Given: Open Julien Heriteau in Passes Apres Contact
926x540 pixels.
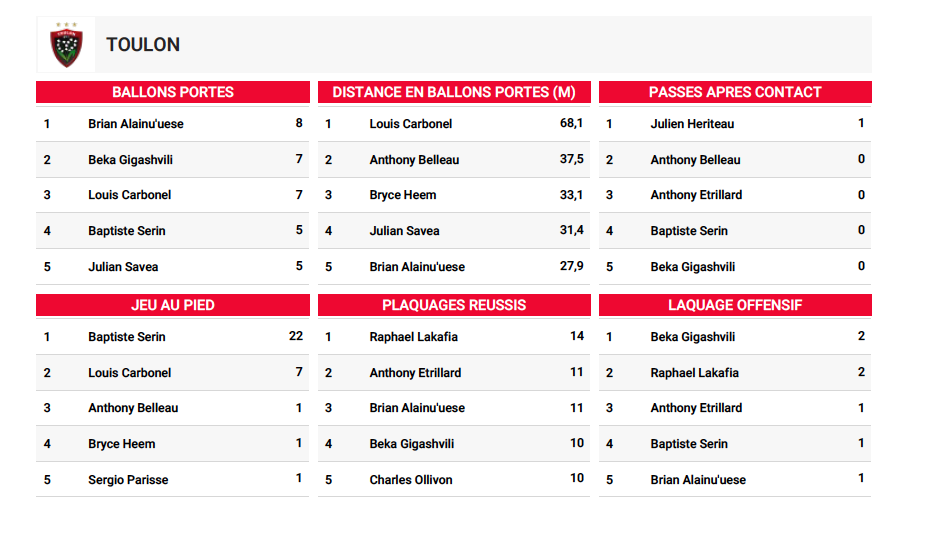Looking at the screenshot, I should pos(692,124).
